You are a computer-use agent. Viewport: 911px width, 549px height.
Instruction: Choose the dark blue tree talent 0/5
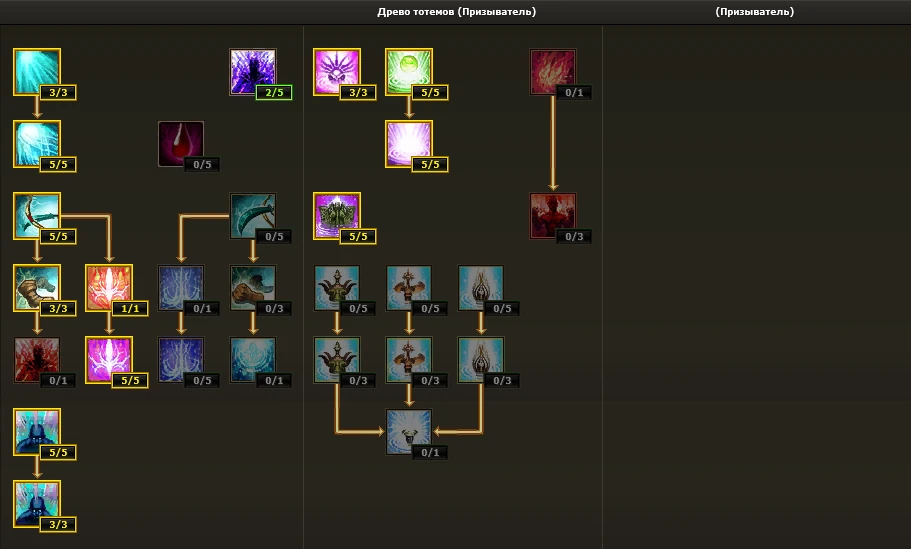tap(181, 360)
